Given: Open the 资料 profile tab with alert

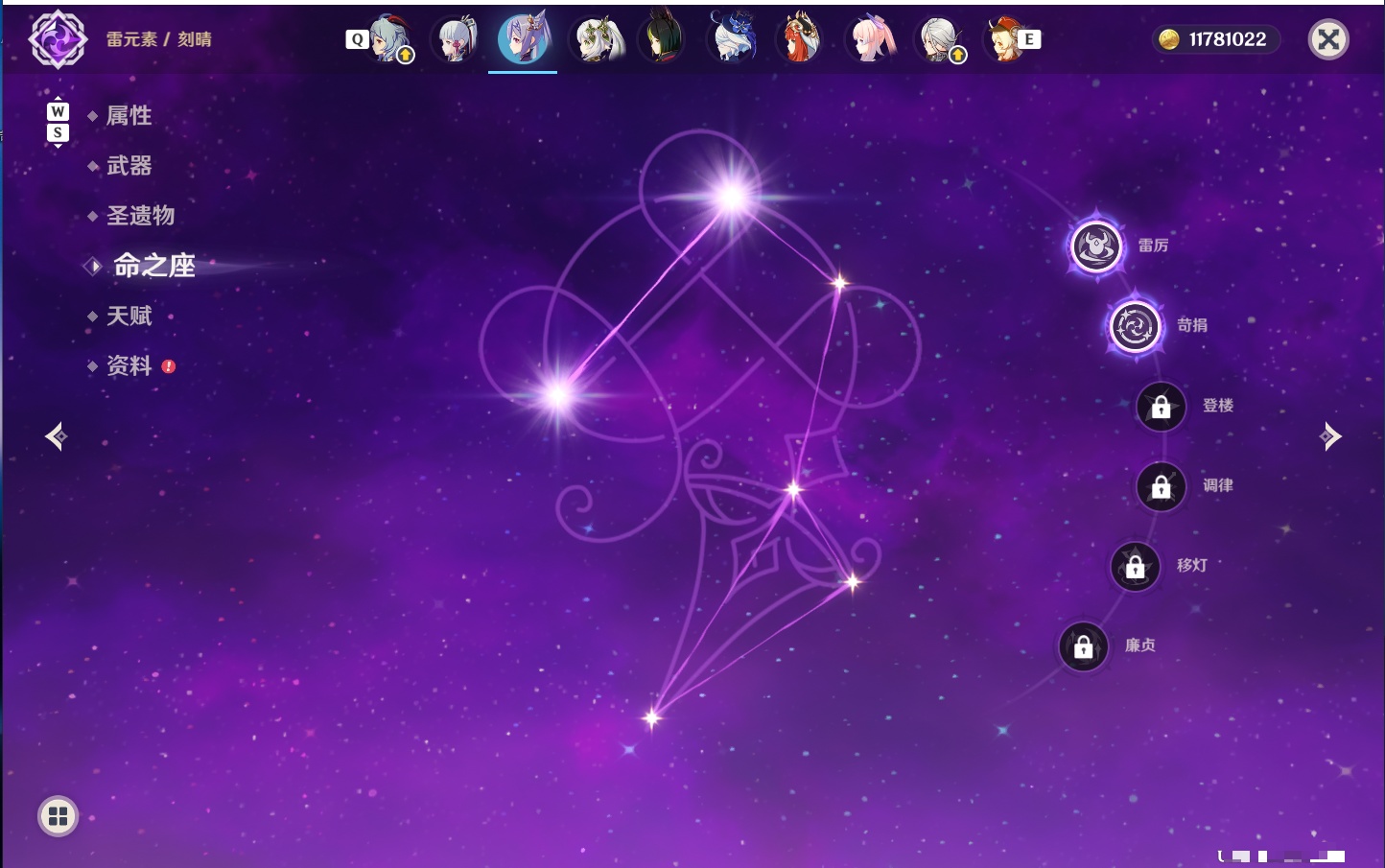Looking at the screenshot, I should (130, 365).
